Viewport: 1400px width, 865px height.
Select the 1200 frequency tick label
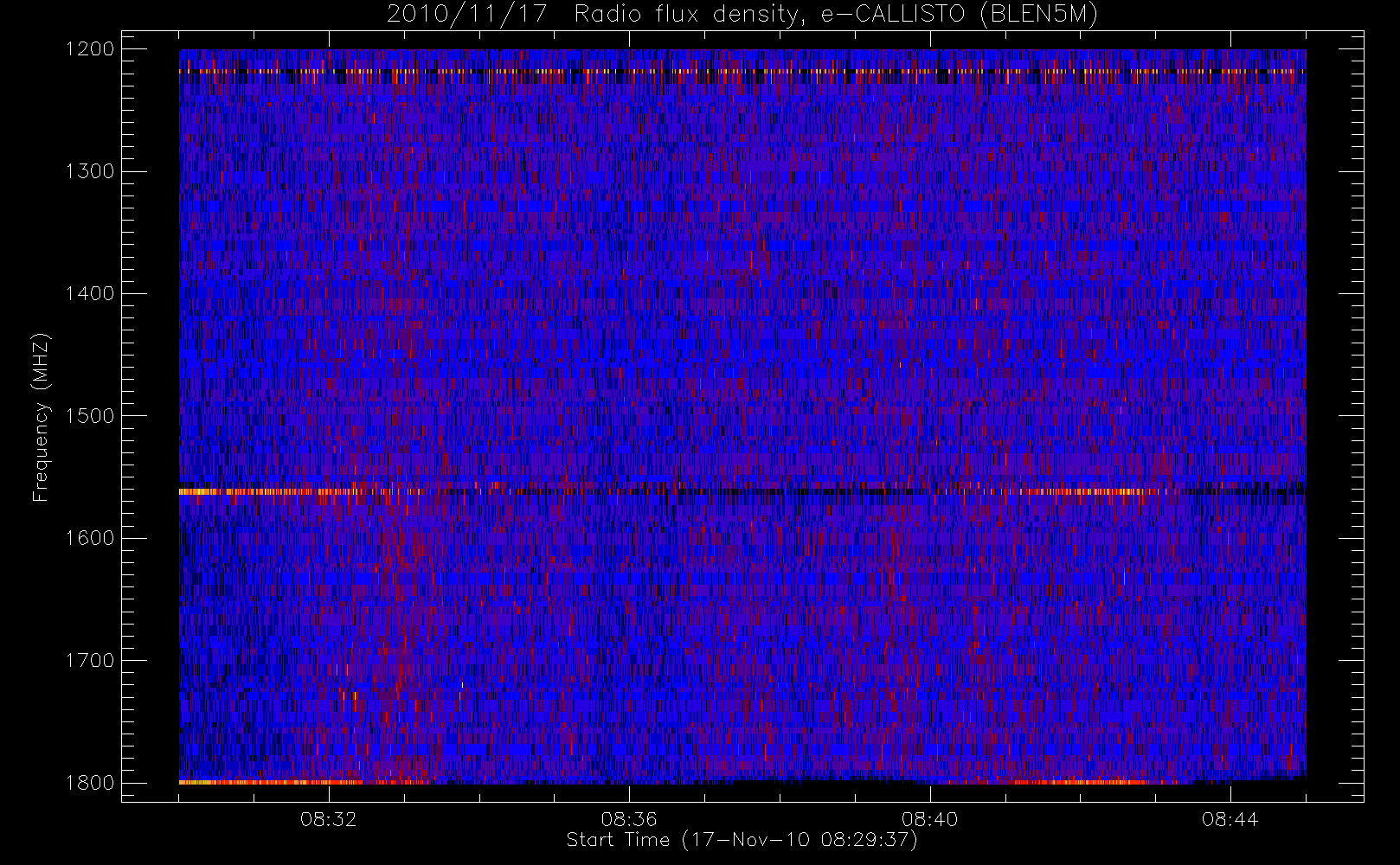pos(90,49)
